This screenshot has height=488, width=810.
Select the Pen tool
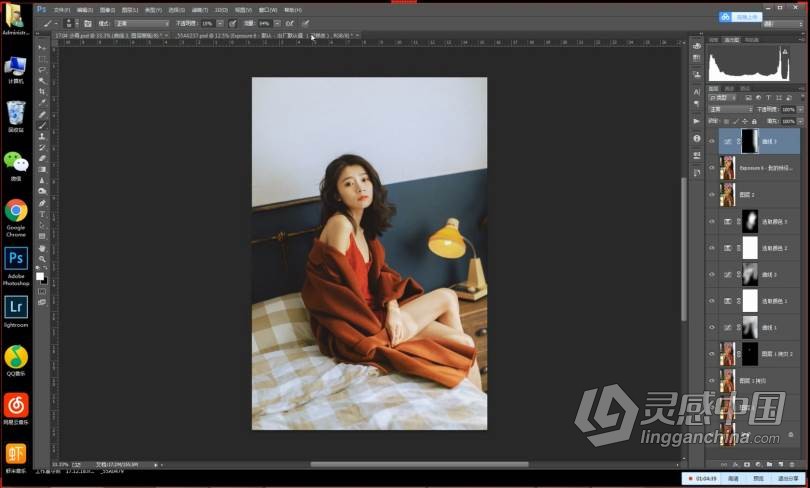[42, 203]
